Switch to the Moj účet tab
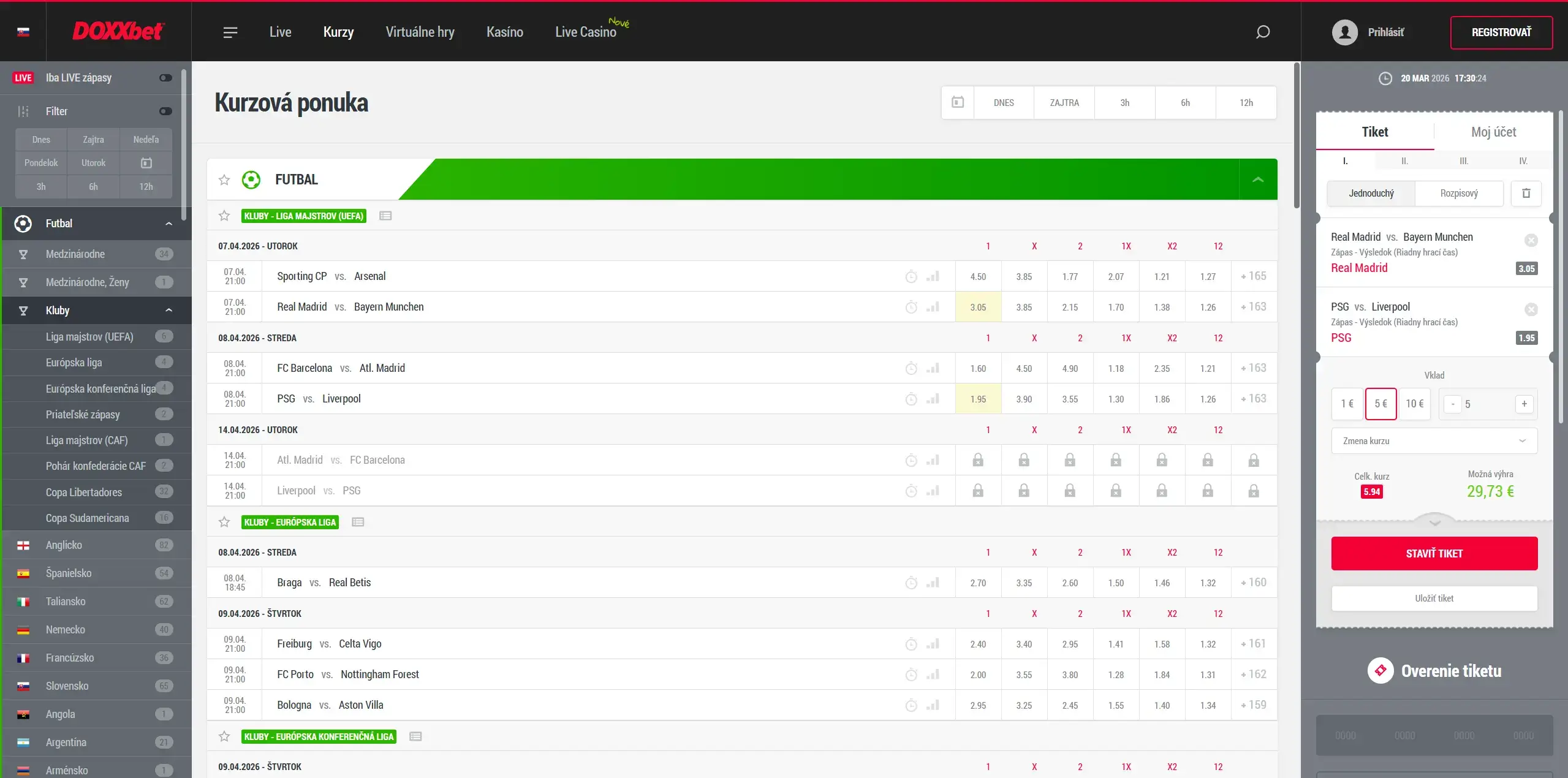The width and height of the screenshot is (1568, 778). click(1493, 131)
